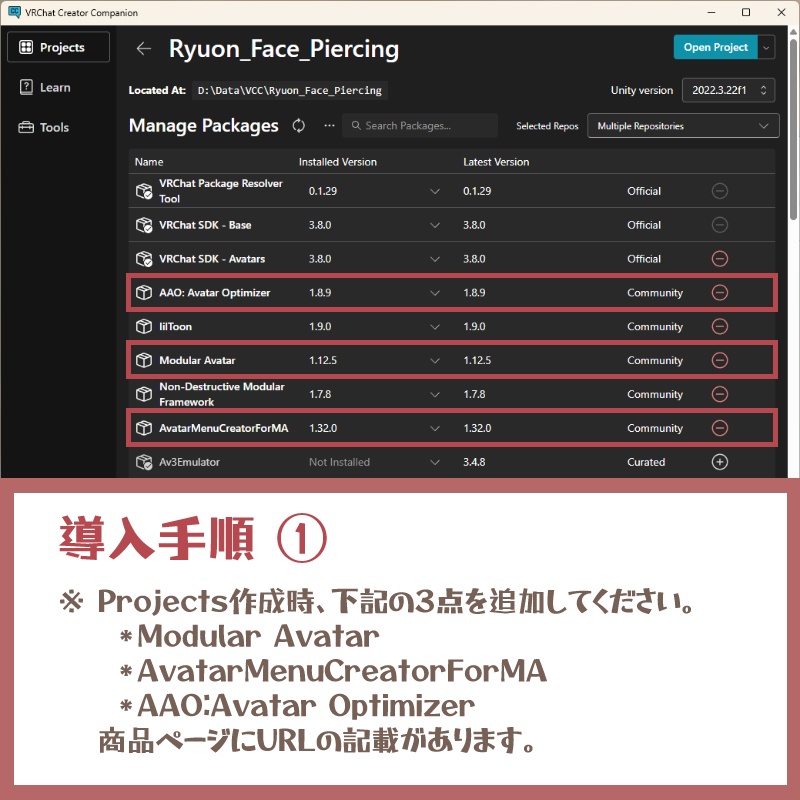This screenshot has width=800, height=800.
Task: Remove the AvatarMenuCreatorForMA package
Action: [x=719, y=428]
